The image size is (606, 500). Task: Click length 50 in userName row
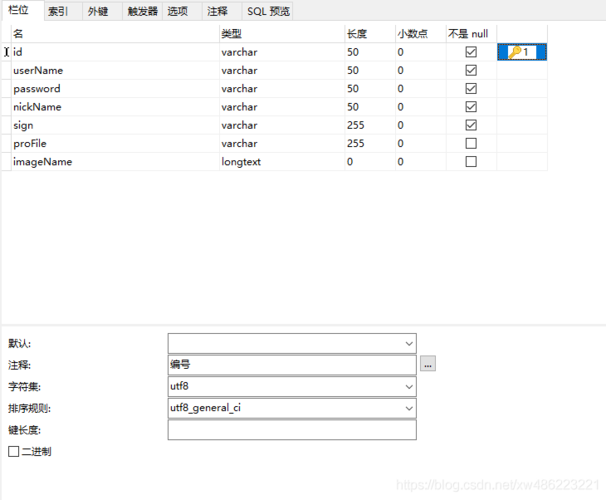pos(370,70)
